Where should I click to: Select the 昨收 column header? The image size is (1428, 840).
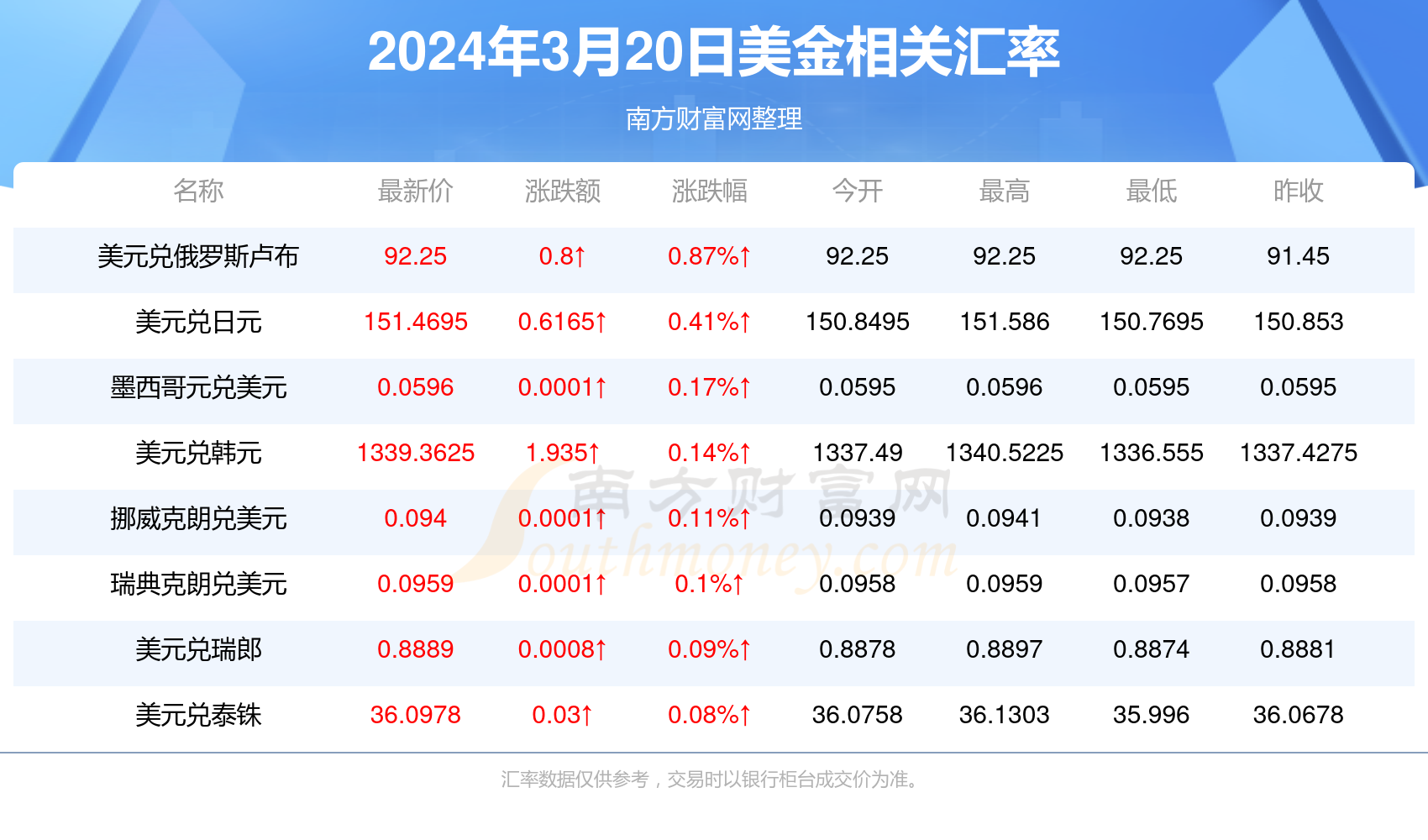pyautogui.click(x=1298, y=191)
